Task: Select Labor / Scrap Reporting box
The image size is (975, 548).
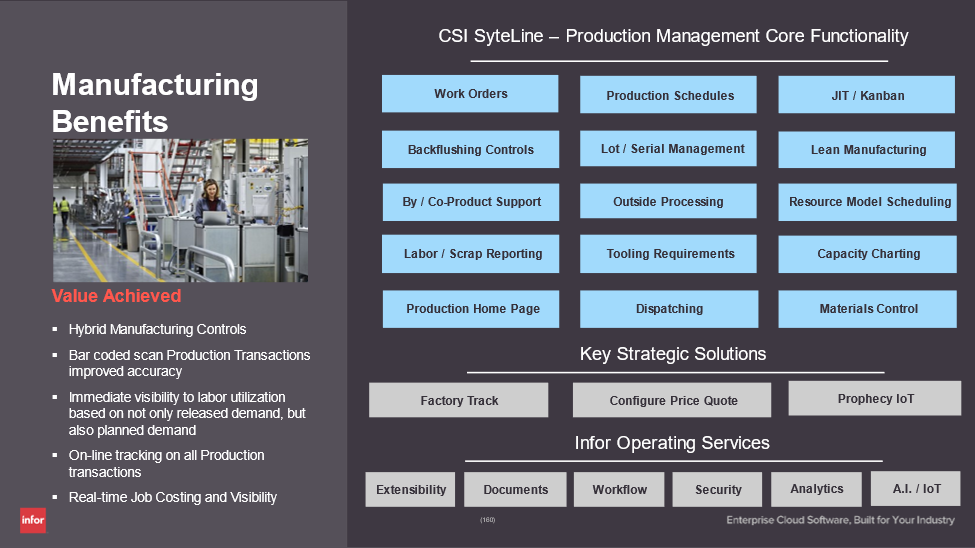Action: point(470,254)
